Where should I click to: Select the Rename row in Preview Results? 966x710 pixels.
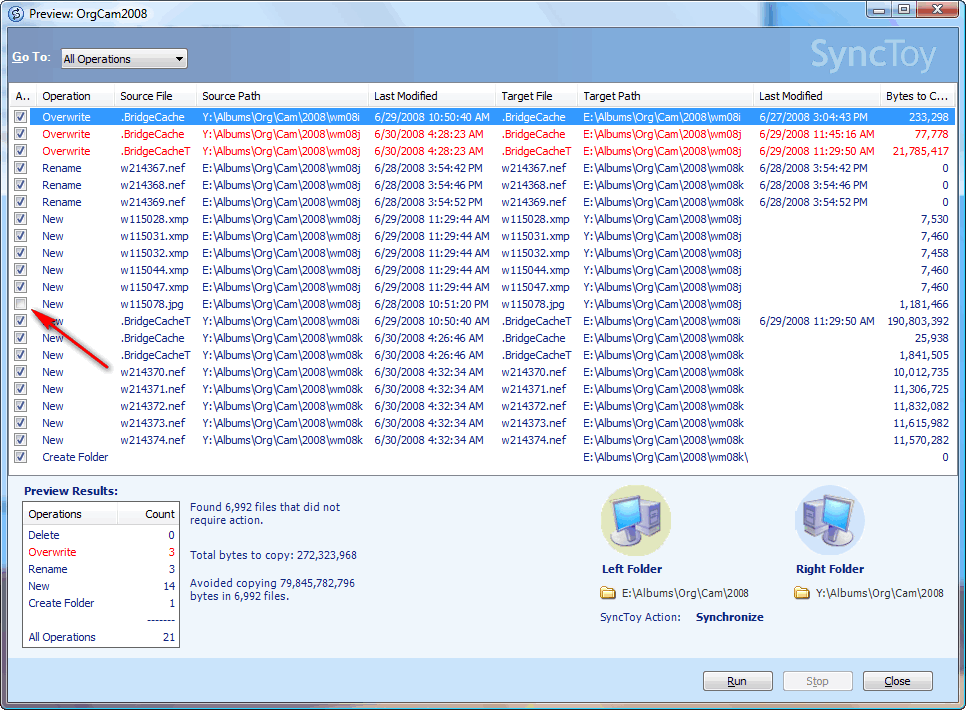pyautogui.click(x=101, y=569)
